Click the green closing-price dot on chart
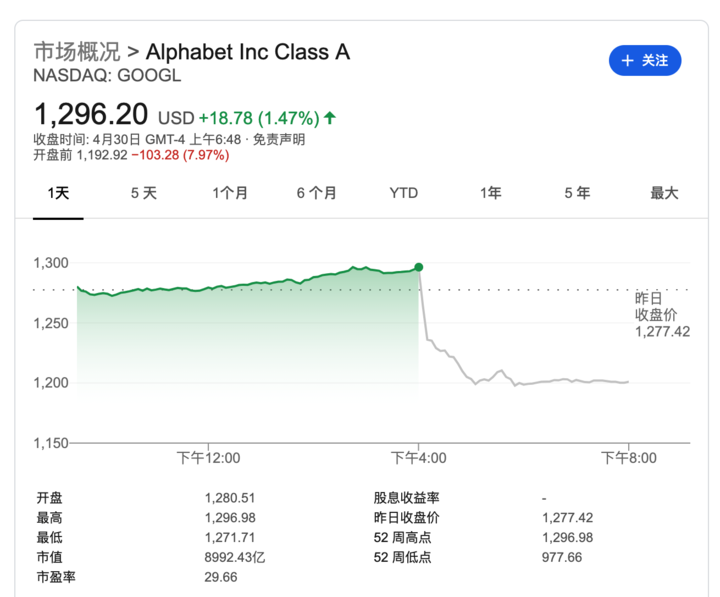Screen dimensions: 720x597 418,267
